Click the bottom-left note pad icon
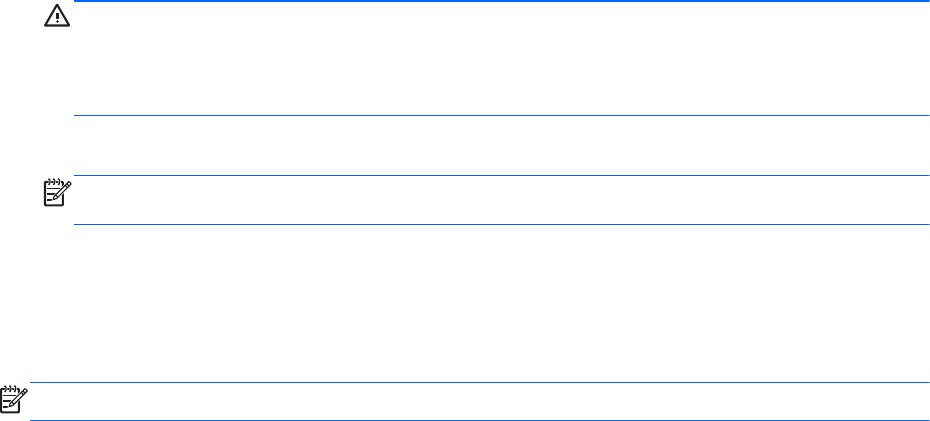This screenshot has width=930, height=421. [12, 400]
